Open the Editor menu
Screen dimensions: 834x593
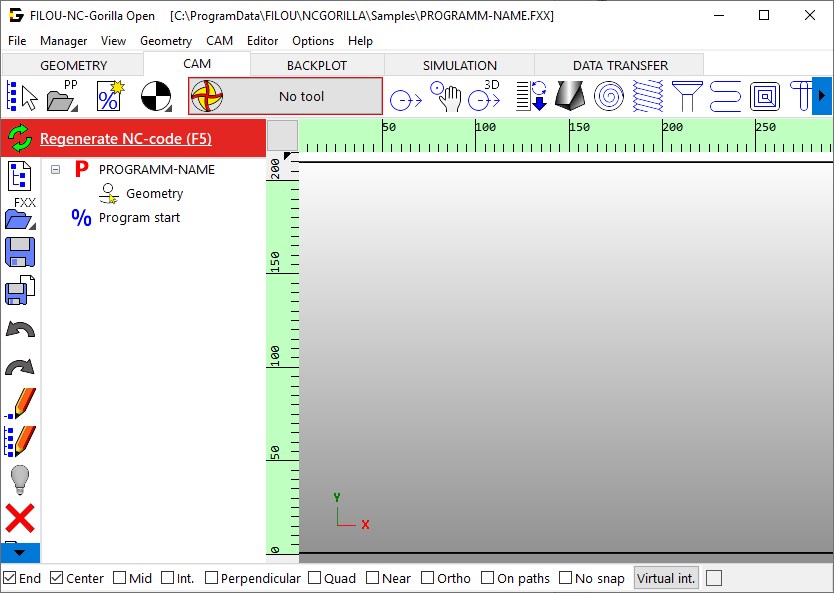click(262, 41)
